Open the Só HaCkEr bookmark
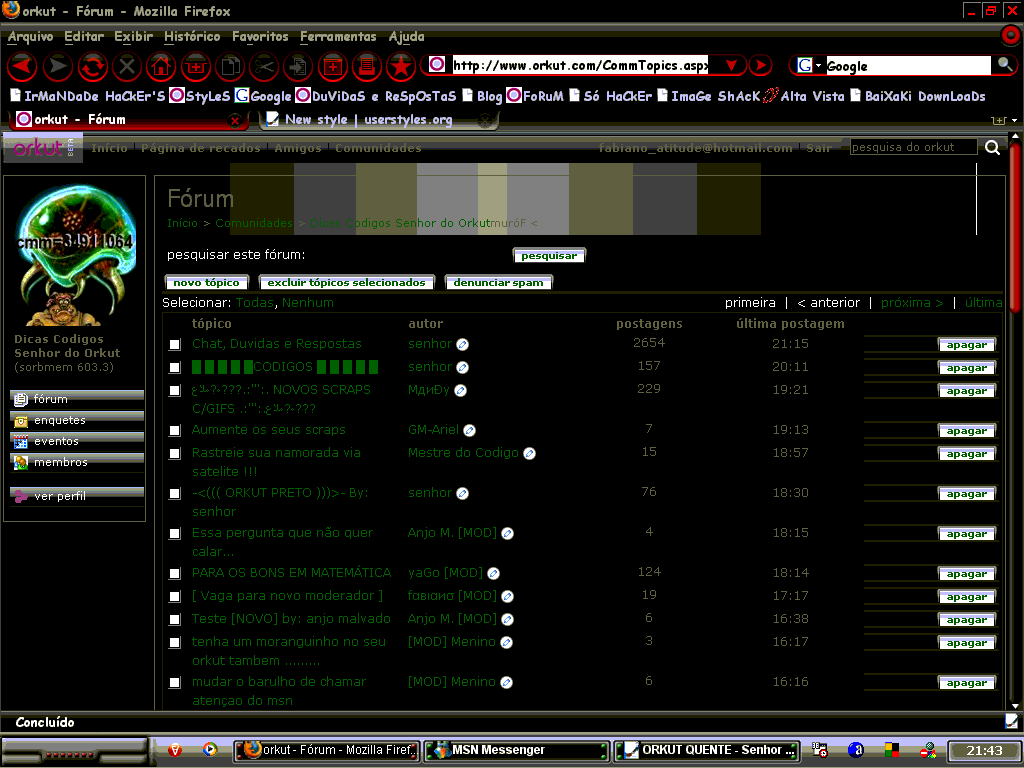The image size is (1024, 768). coord(611,96)
